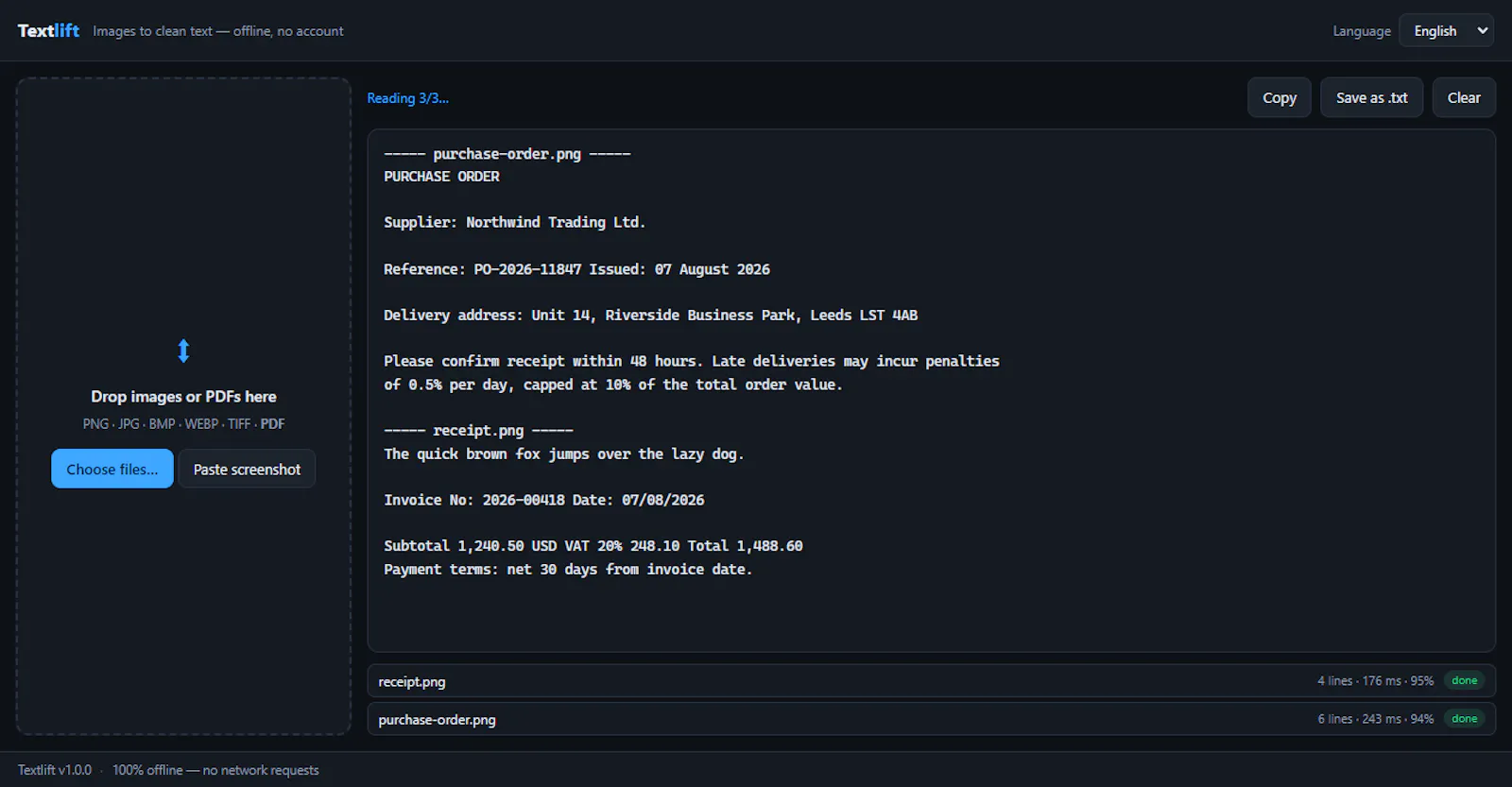Click the Textlift logo
The height and width of the screenshot is (787, 1512).
(48, 30)
